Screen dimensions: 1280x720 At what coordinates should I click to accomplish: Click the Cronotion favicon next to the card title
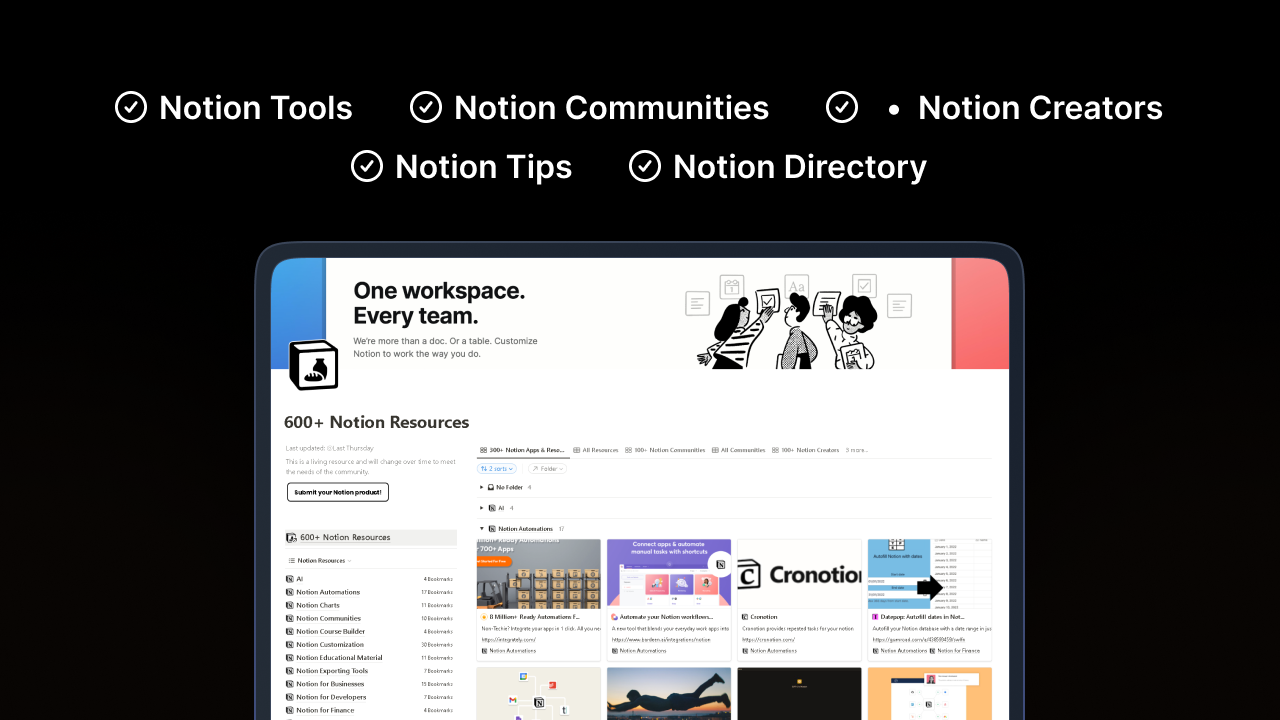click(745, 617)
